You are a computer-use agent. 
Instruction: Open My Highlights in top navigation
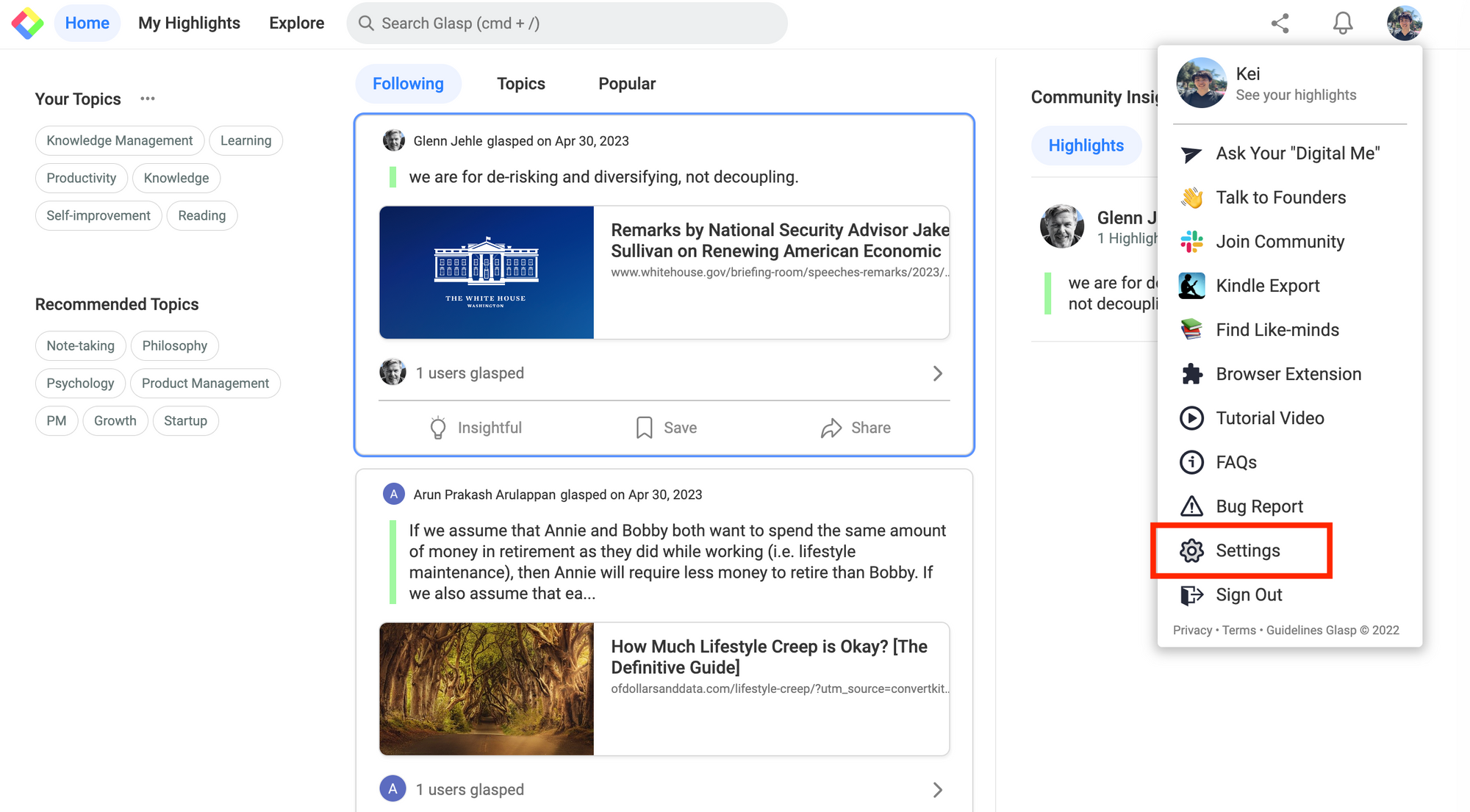(189, 24)
